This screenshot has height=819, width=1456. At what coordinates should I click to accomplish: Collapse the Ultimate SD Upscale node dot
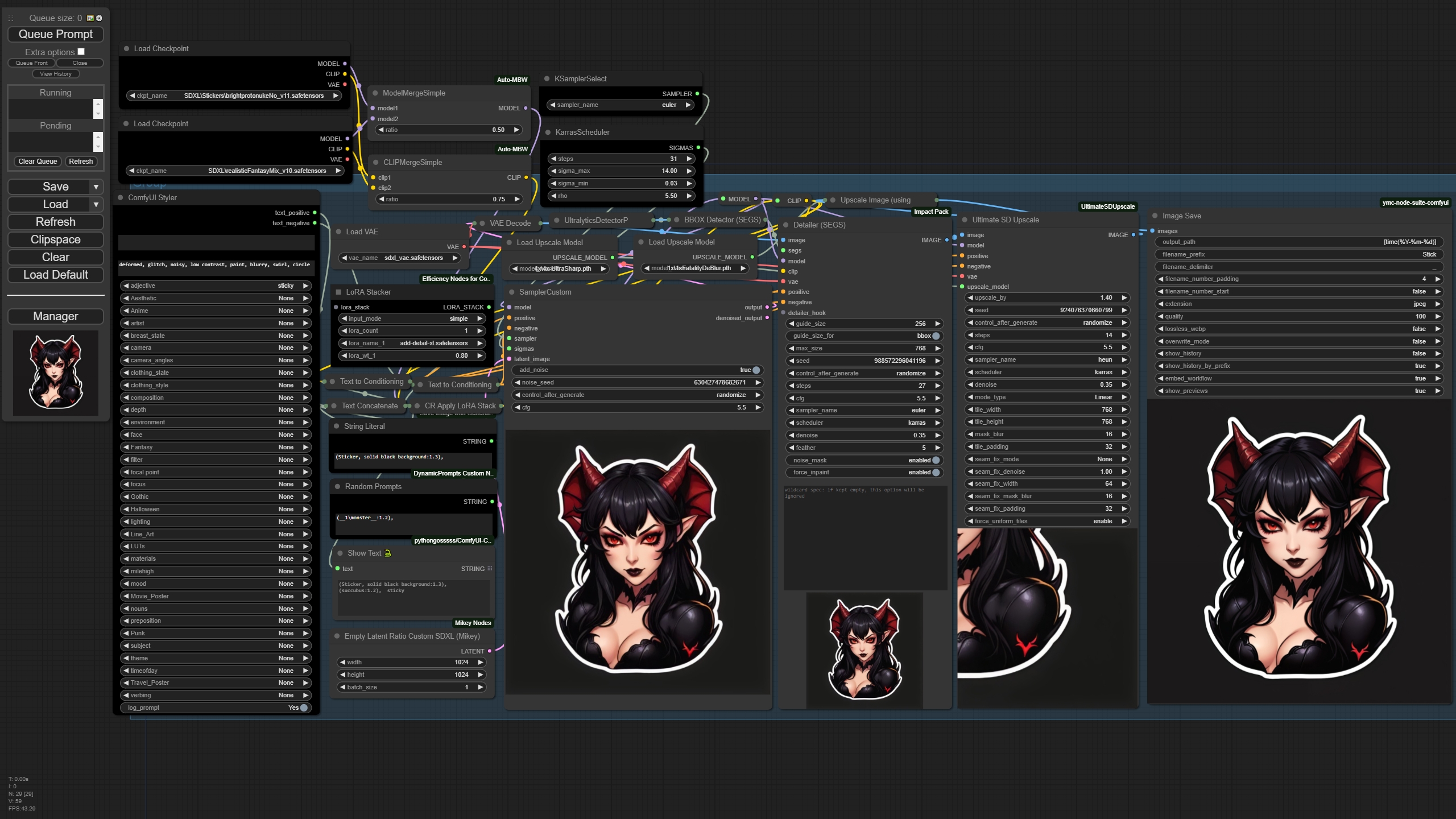coord(965,220)
